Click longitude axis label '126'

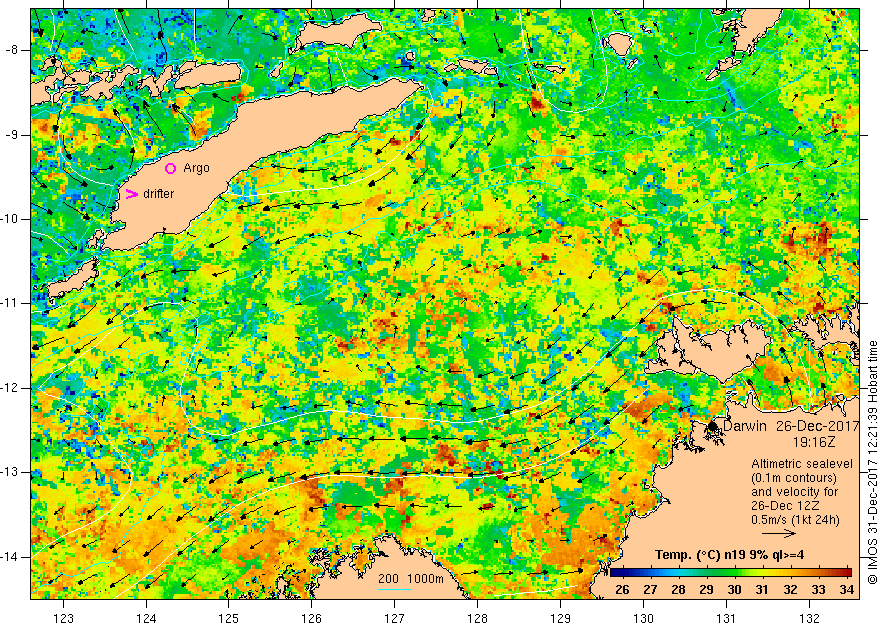pos(311,618)
